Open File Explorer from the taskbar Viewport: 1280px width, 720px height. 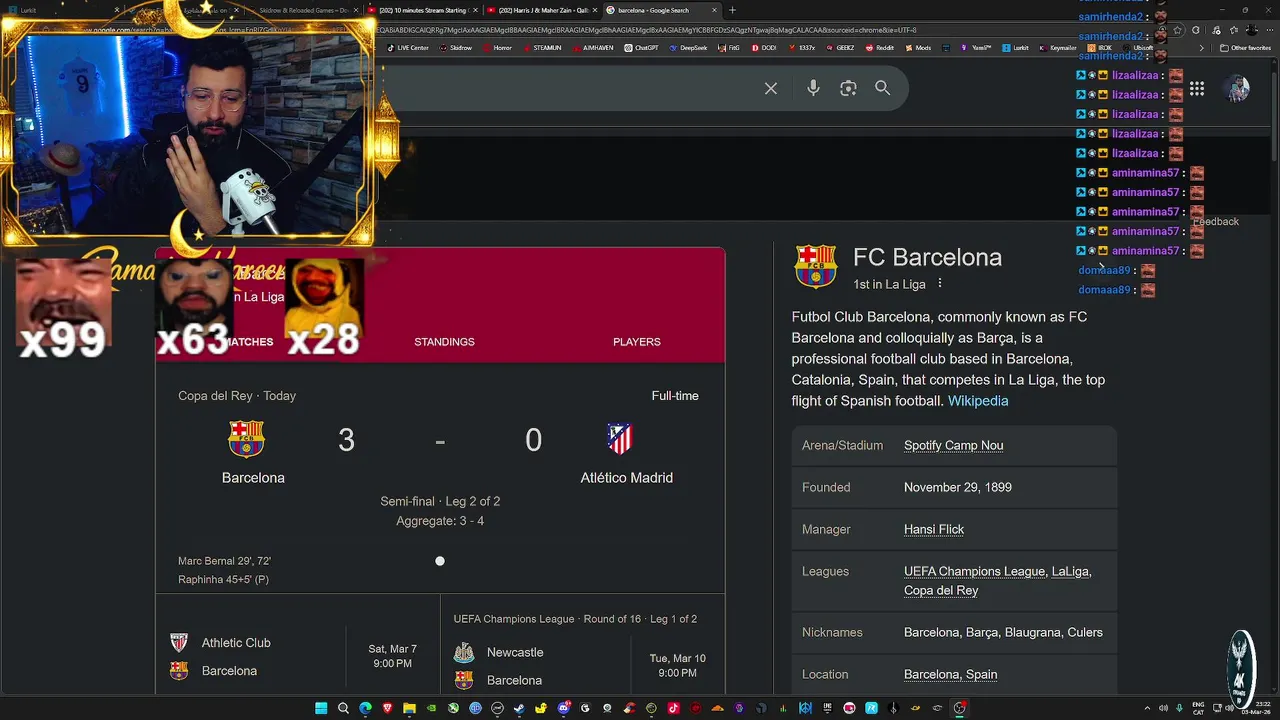point(409,708)
